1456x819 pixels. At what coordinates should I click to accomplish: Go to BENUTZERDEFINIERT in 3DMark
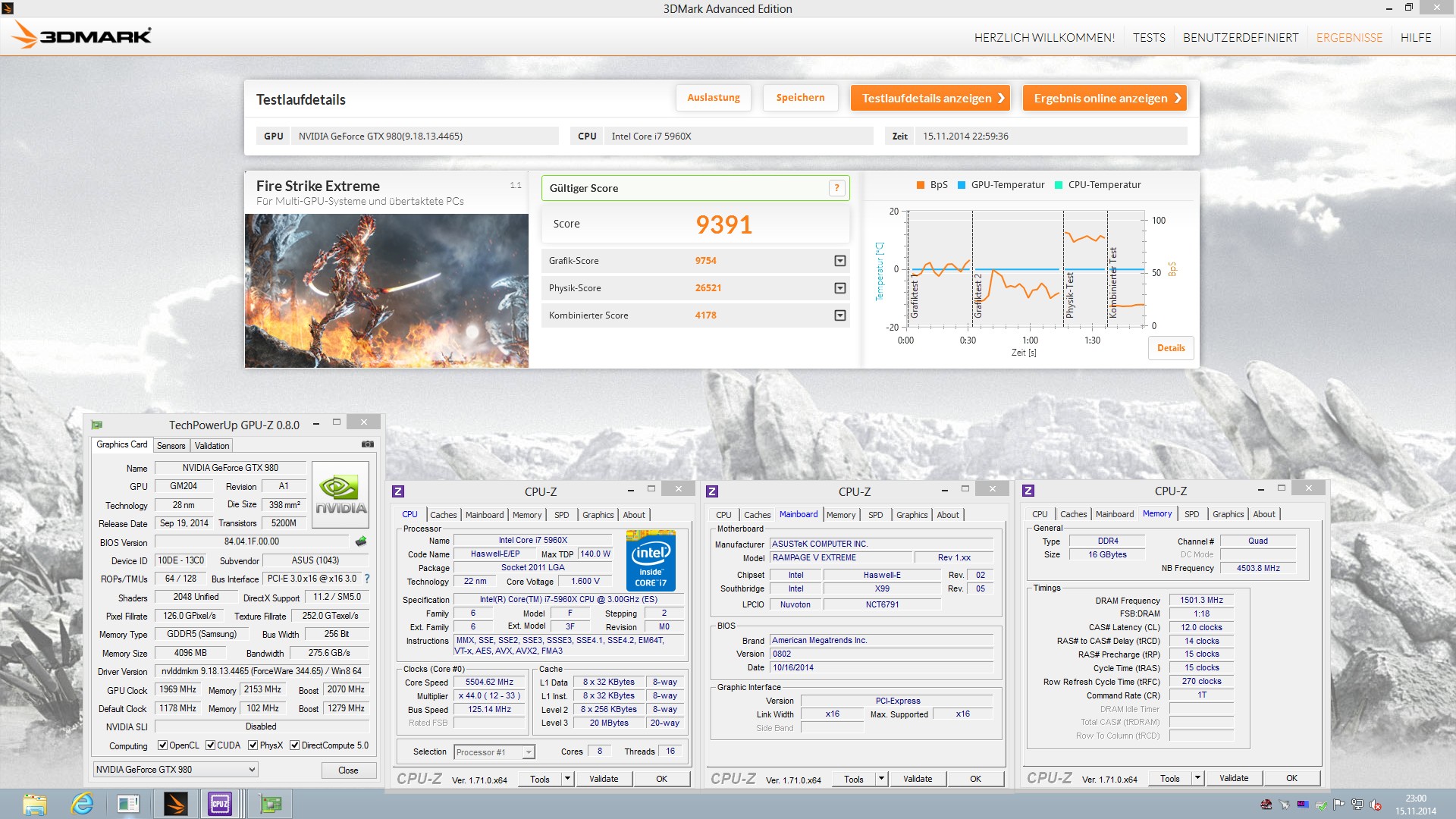pyautogui.click(x=1241, y=37)
